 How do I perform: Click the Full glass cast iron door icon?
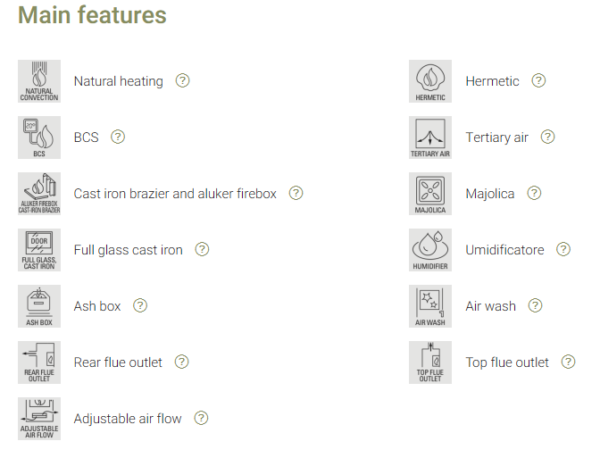coord(39,250)
